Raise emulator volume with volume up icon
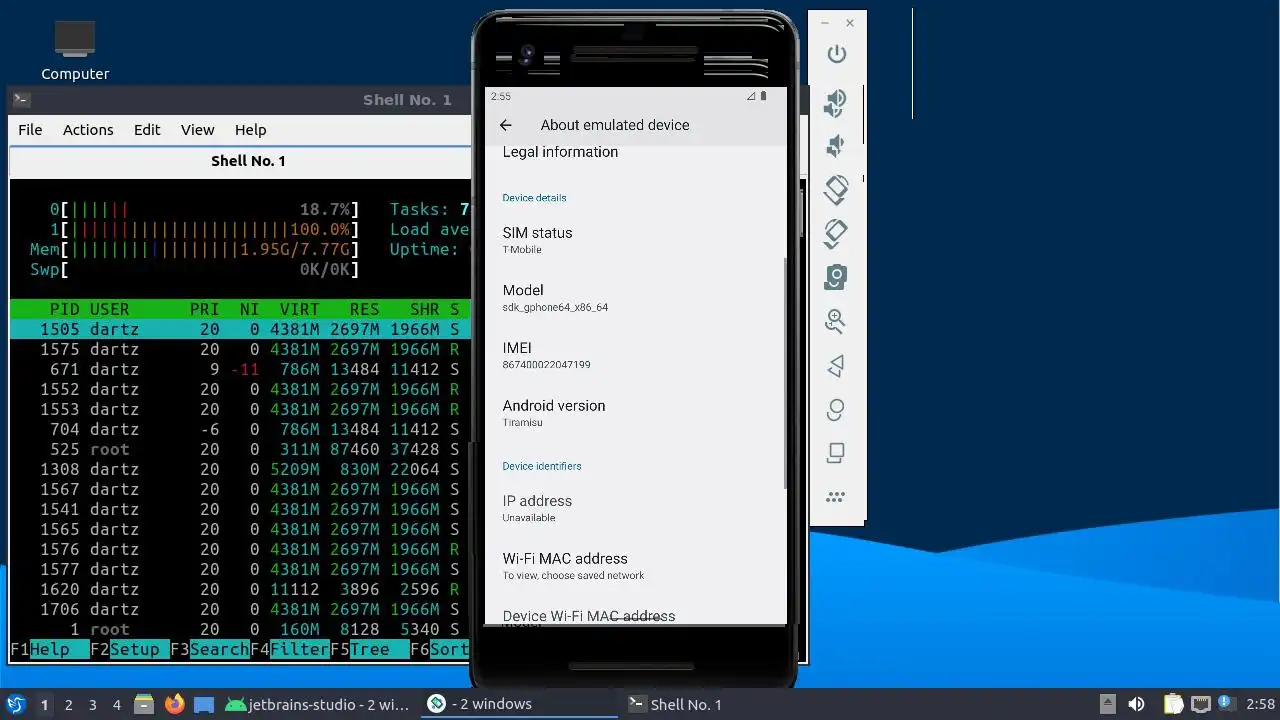The image size is (1280, 720). tap(836, 102)
